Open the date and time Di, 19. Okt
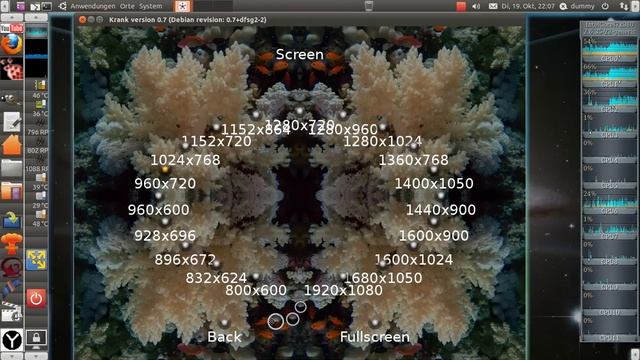This screenshot has height=360, width=640. click(528, 6)
